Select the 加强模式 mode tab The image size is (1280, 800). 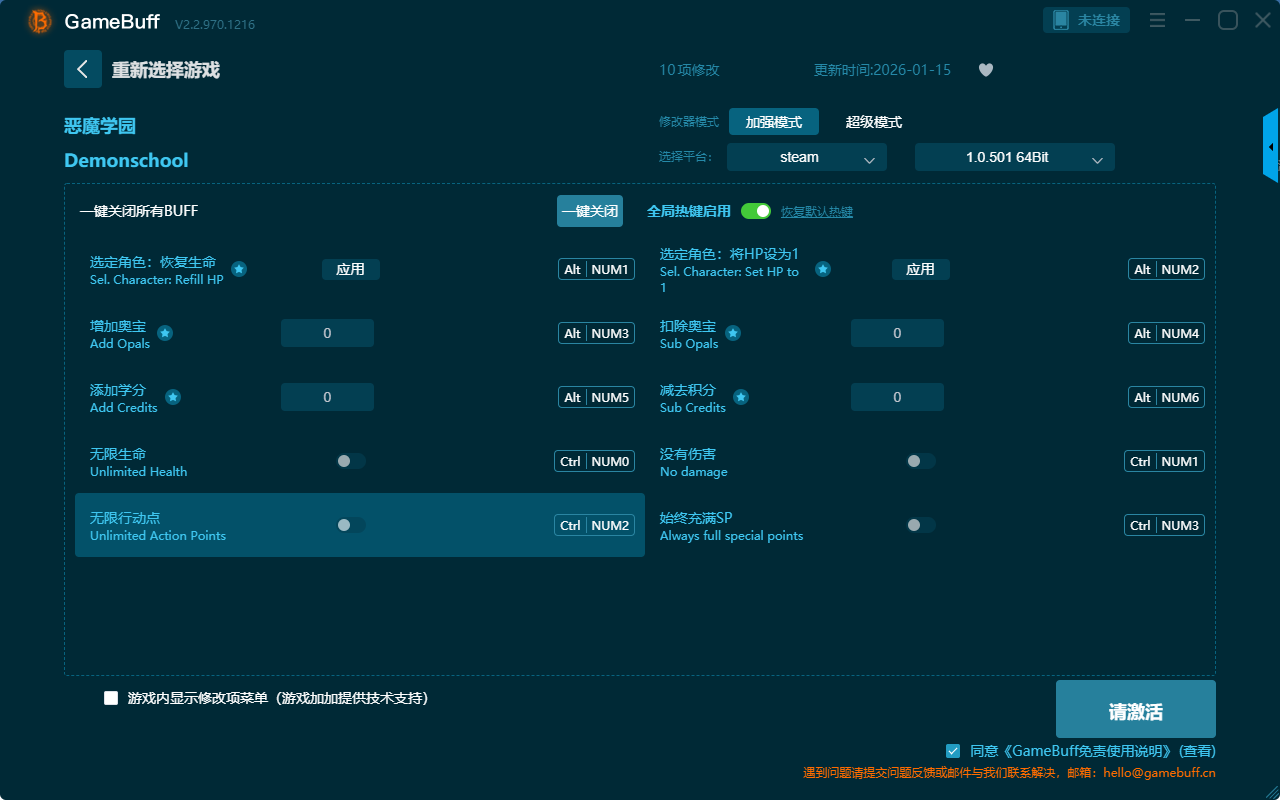tap(773, 122)
